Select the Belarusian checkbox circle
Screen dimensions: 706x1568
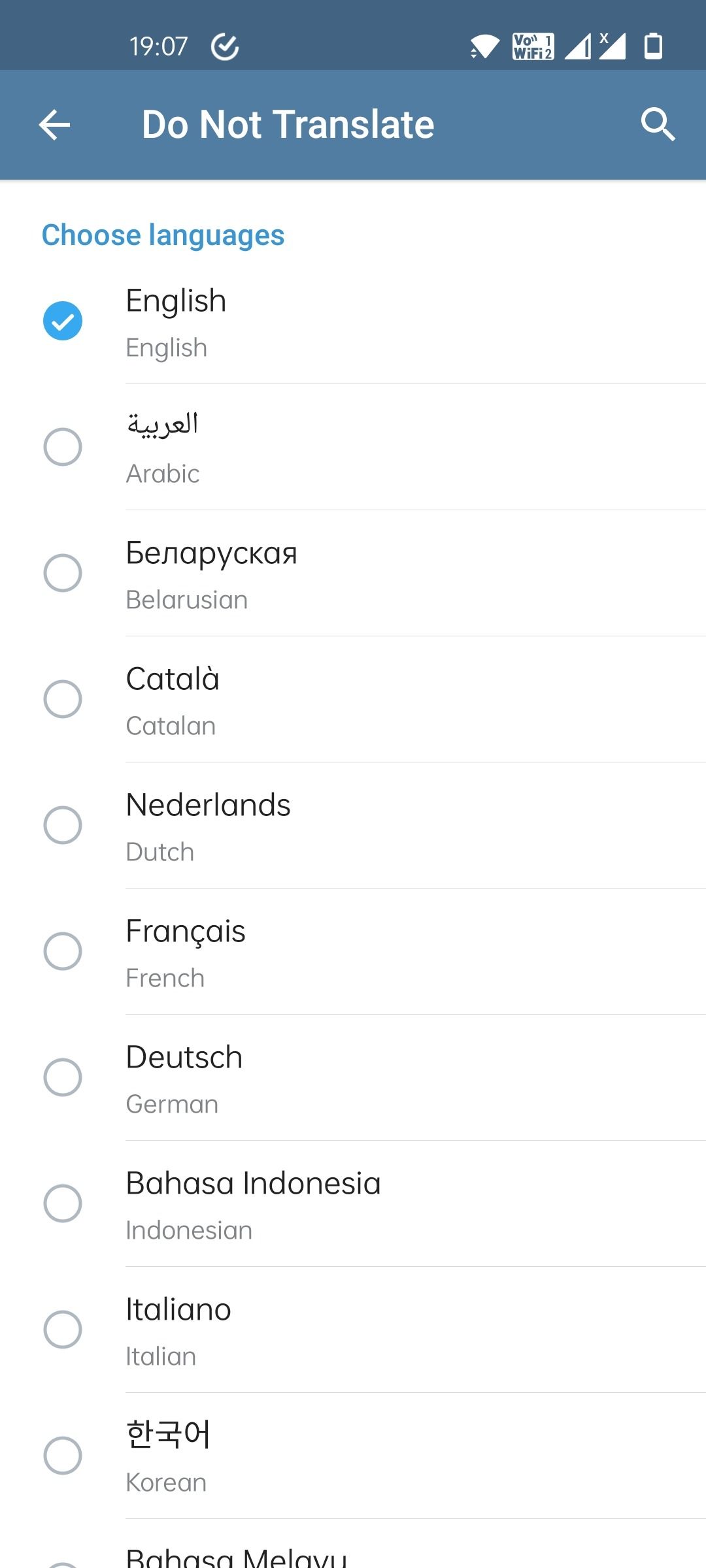(63, 573)
